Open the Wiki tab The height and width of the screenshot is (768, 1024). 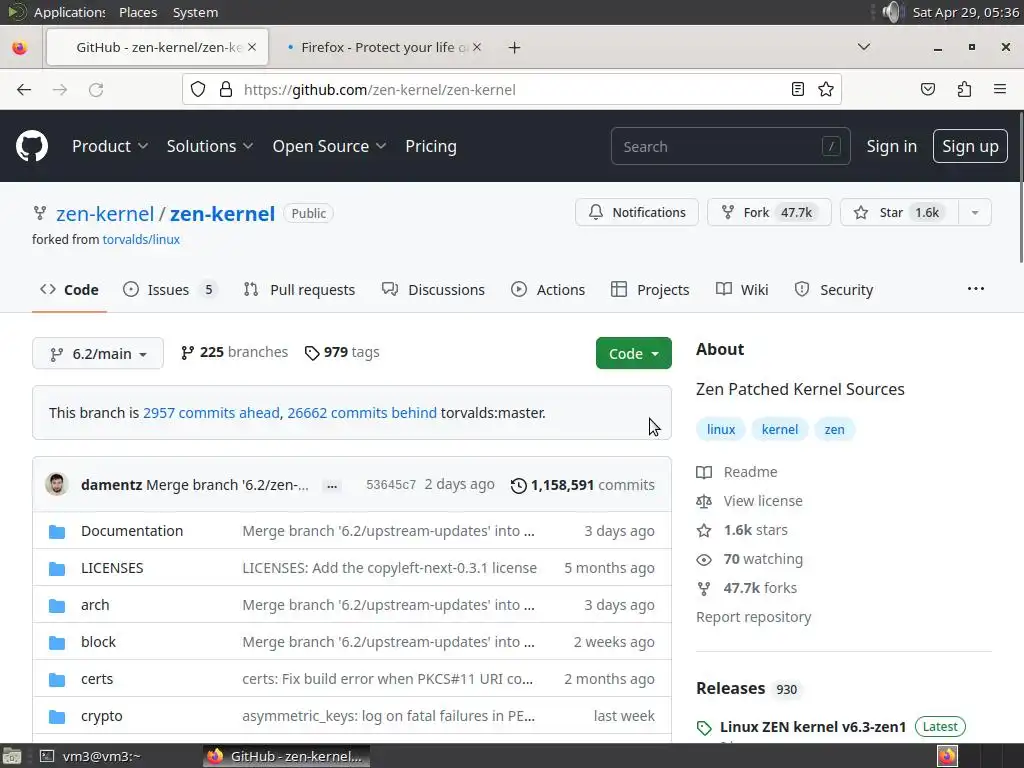[x=742, y=289]
